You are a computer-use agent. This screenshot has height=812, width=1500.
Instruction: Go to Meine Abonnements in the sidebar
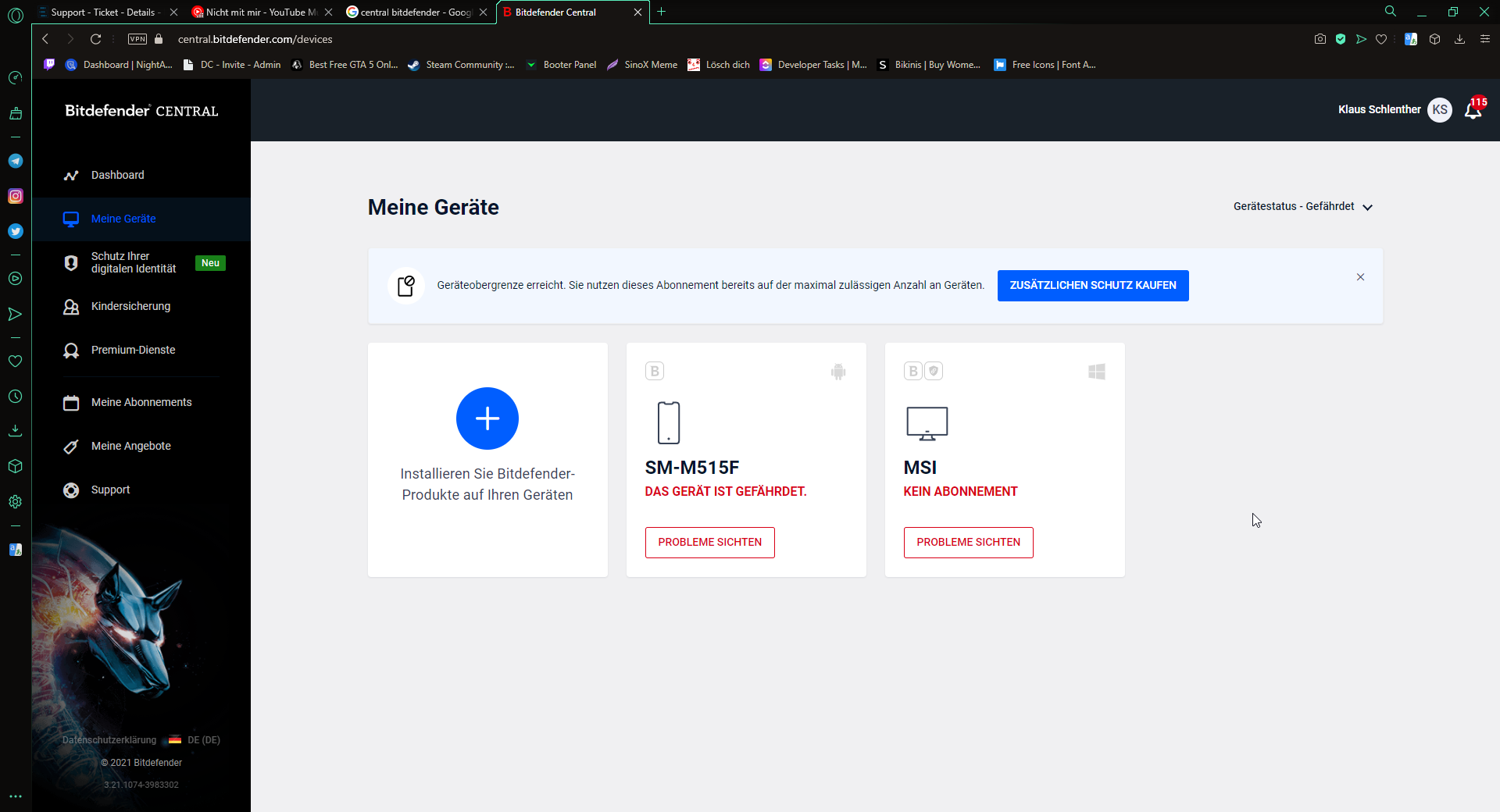pos(141,402)
